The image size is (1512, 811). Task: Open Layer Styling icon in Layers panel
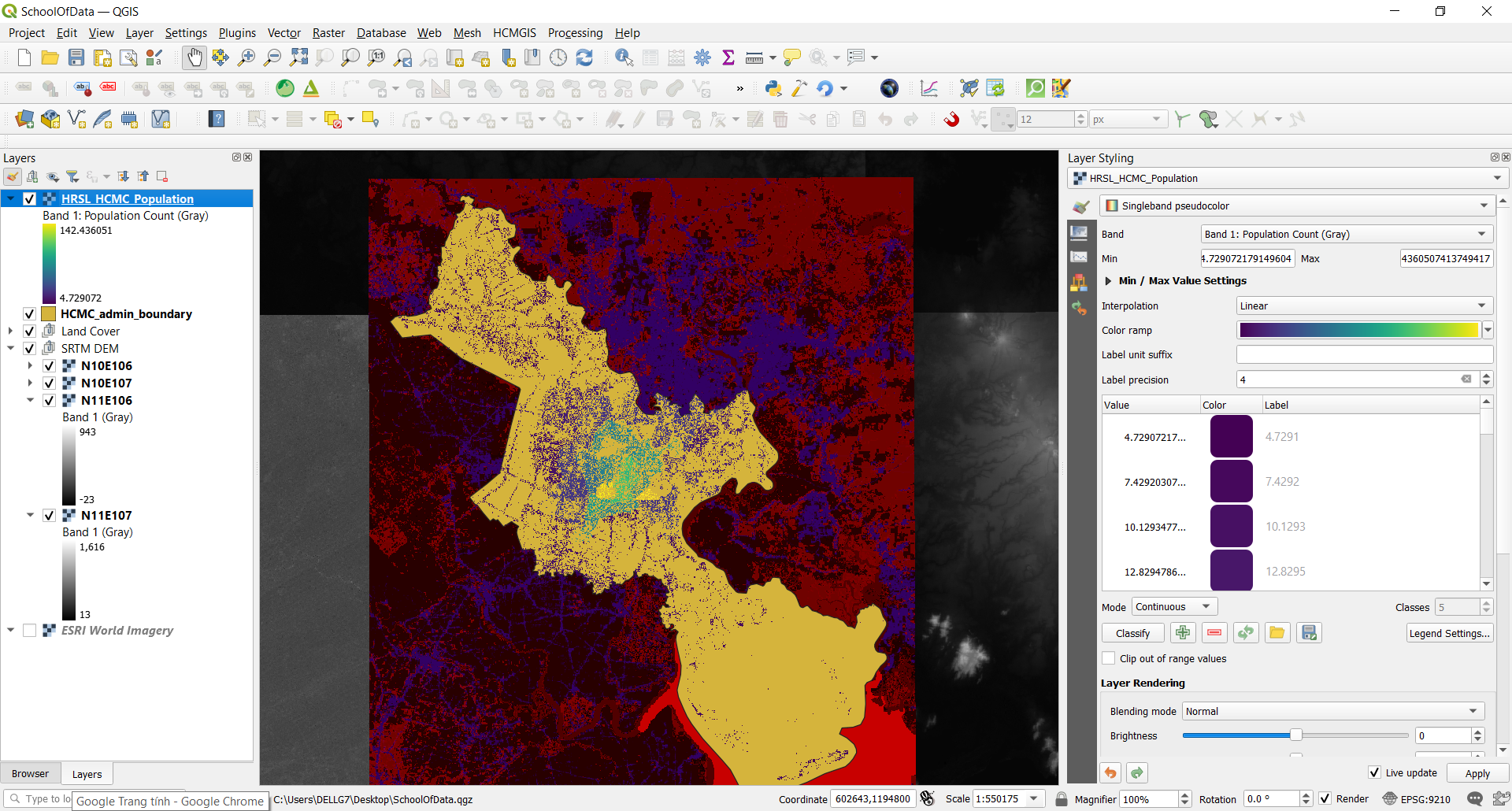13,176
